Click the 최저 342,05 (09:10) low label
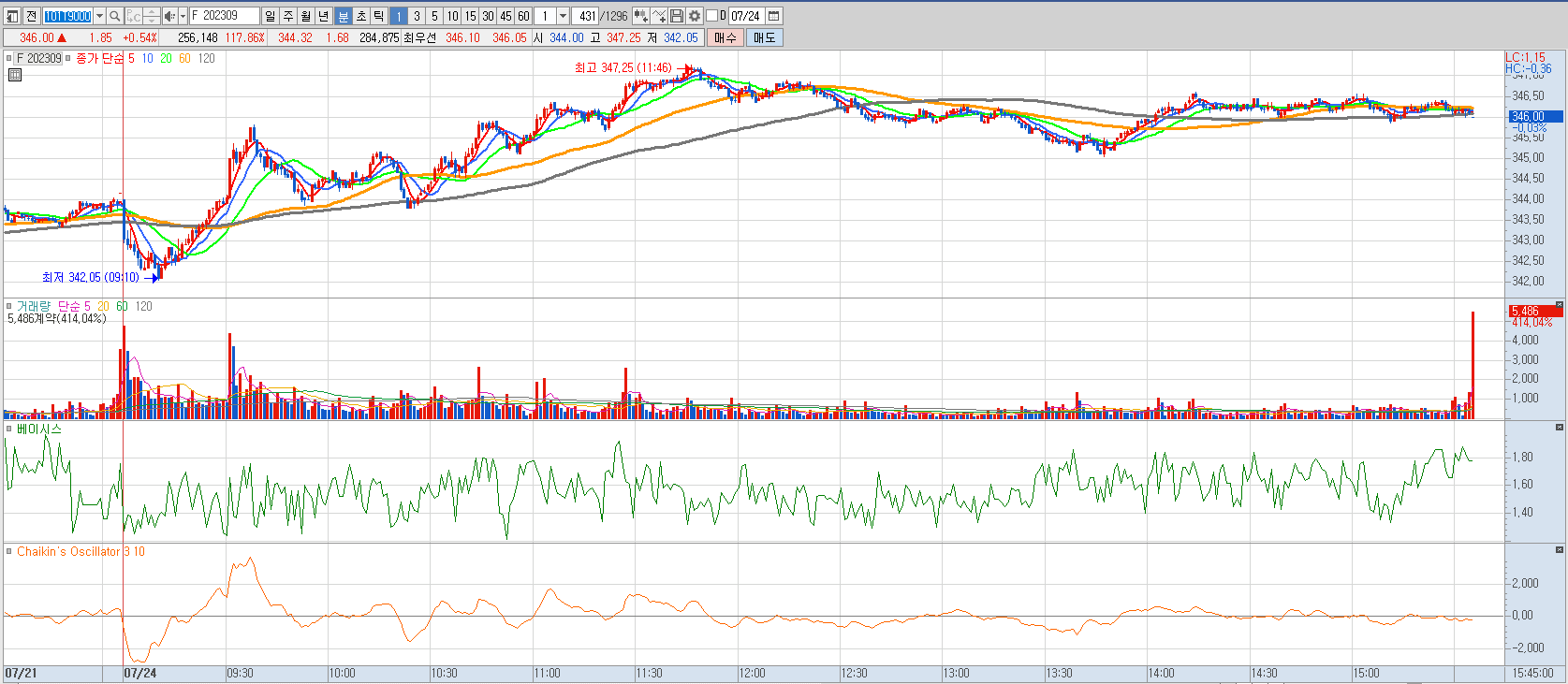1568x684 pixels. [90, 277]
